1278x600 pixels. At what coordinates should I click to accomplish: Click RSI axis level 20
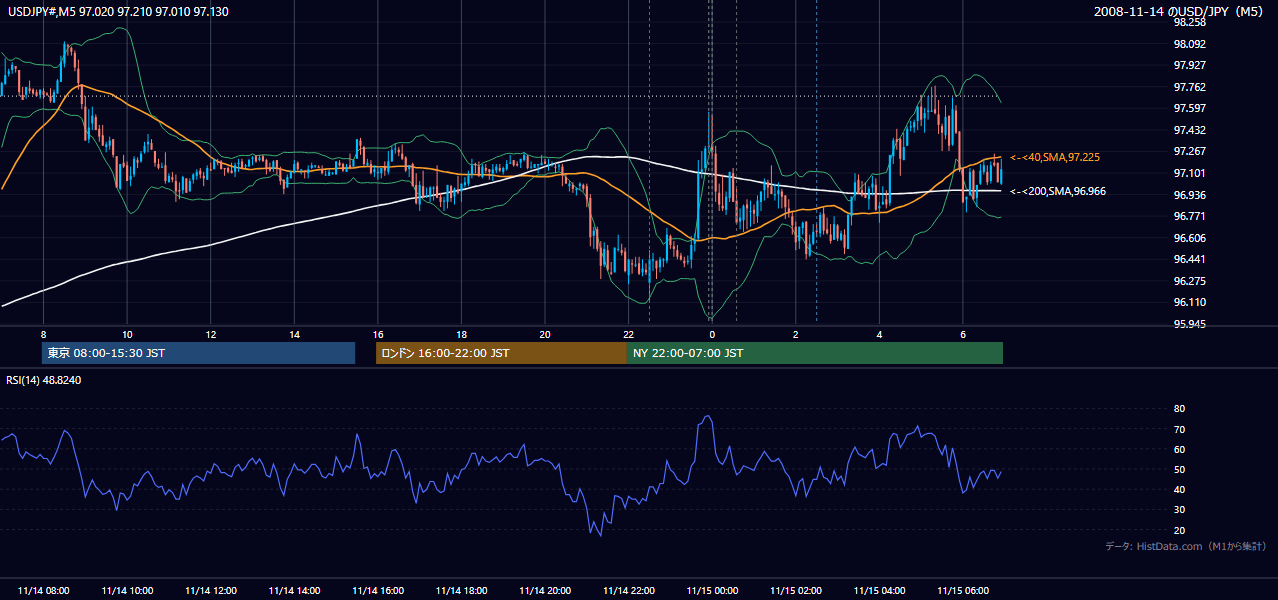(x=1179, y=530)
